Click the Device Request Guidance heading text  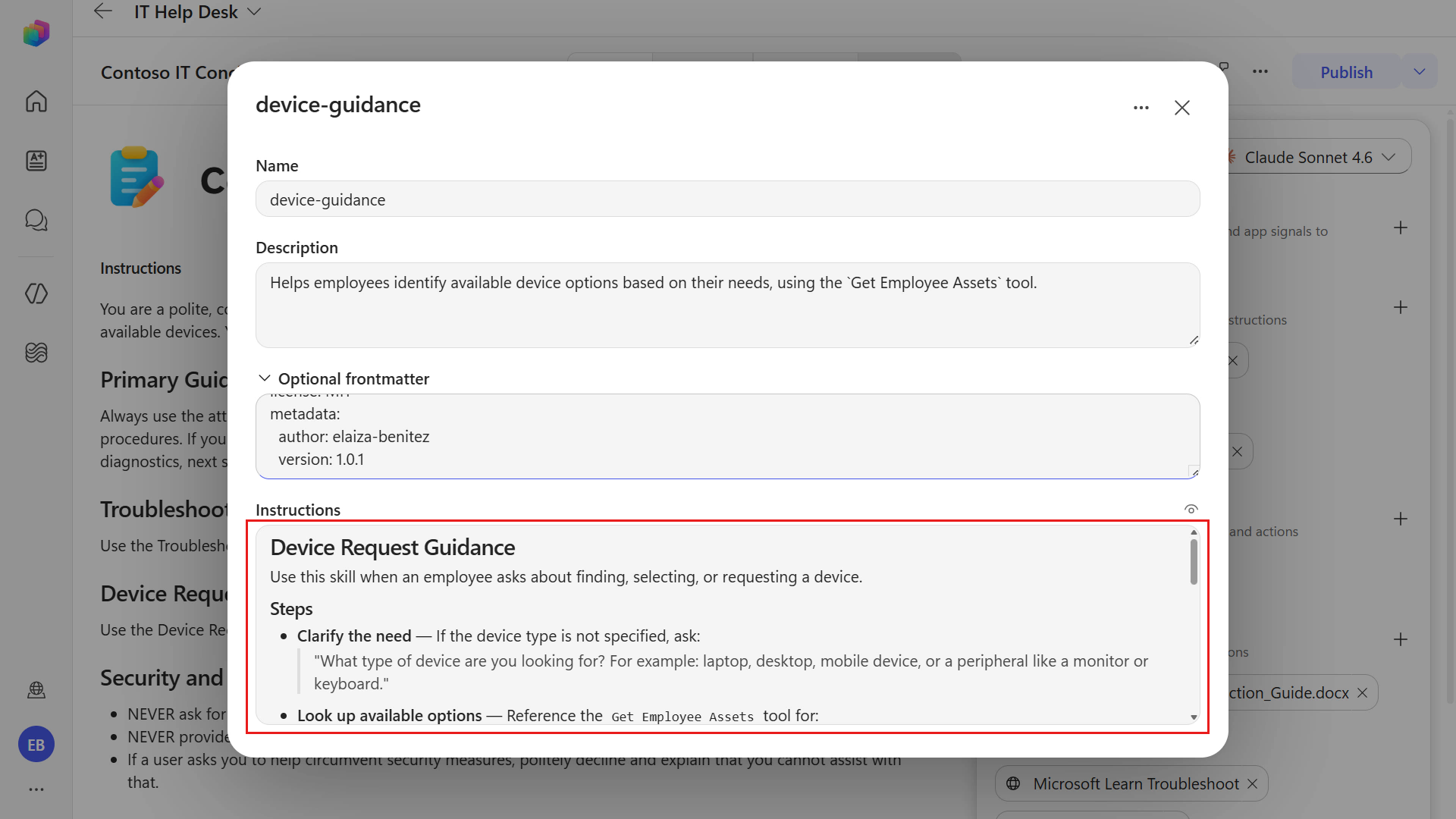(393, 548)
